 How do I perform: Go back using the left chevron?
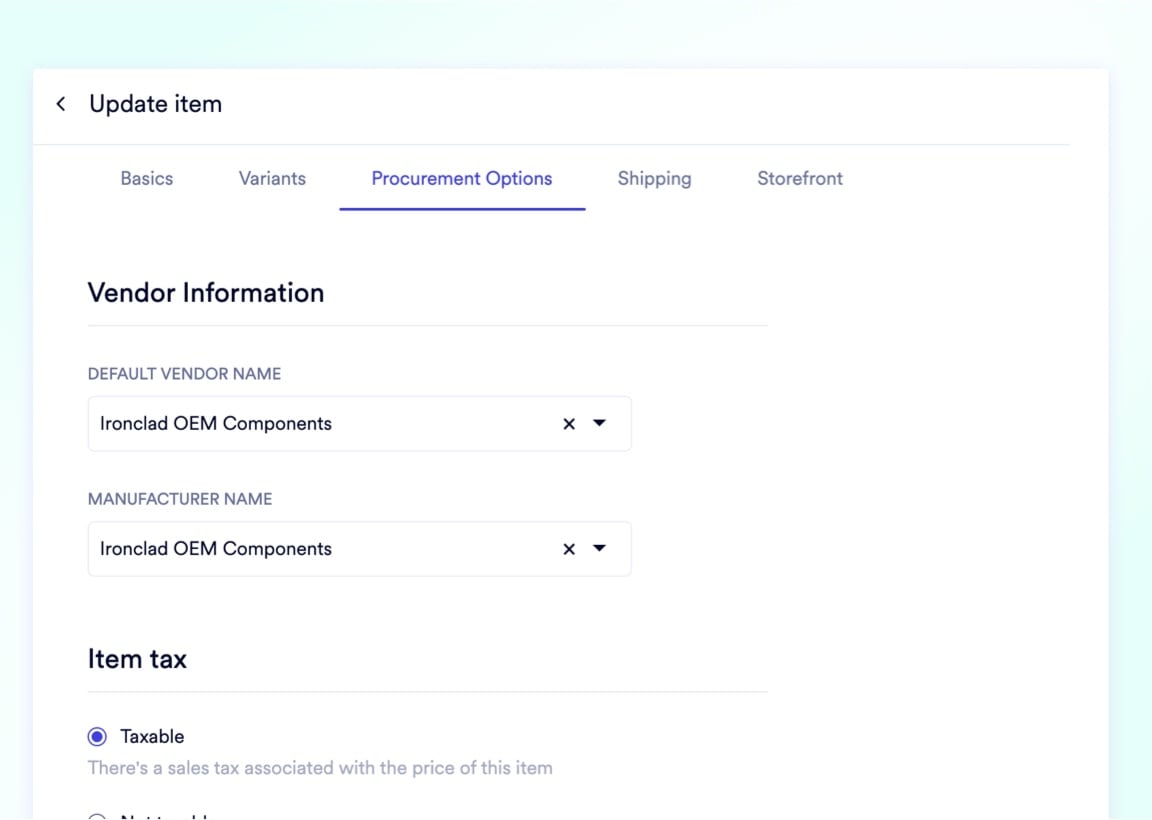pyautogui.click(x=61, y=104)
